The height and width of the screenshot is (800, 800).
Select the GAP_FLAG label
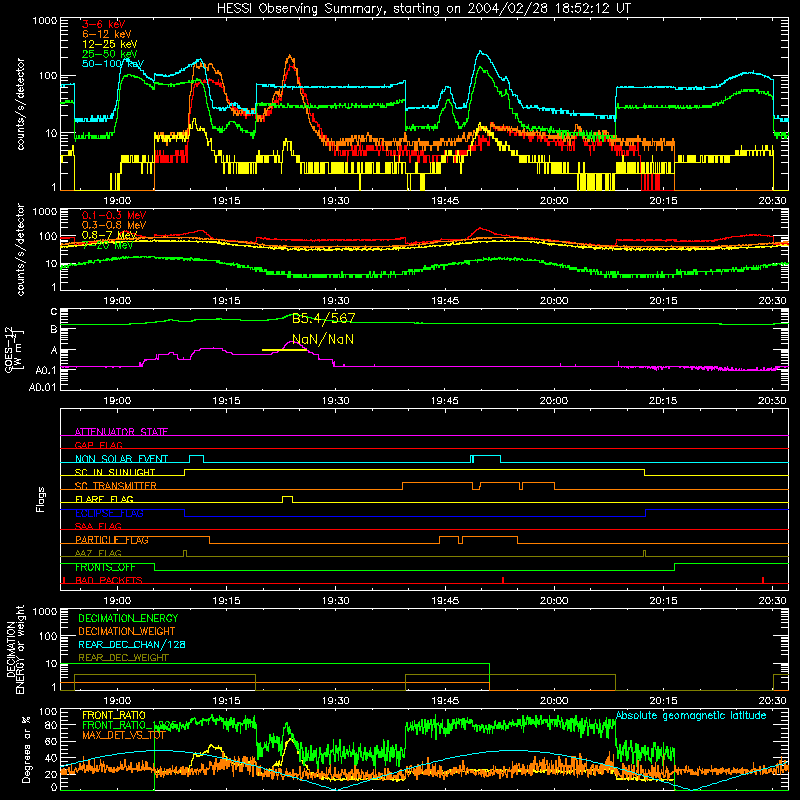click(99, 445)
